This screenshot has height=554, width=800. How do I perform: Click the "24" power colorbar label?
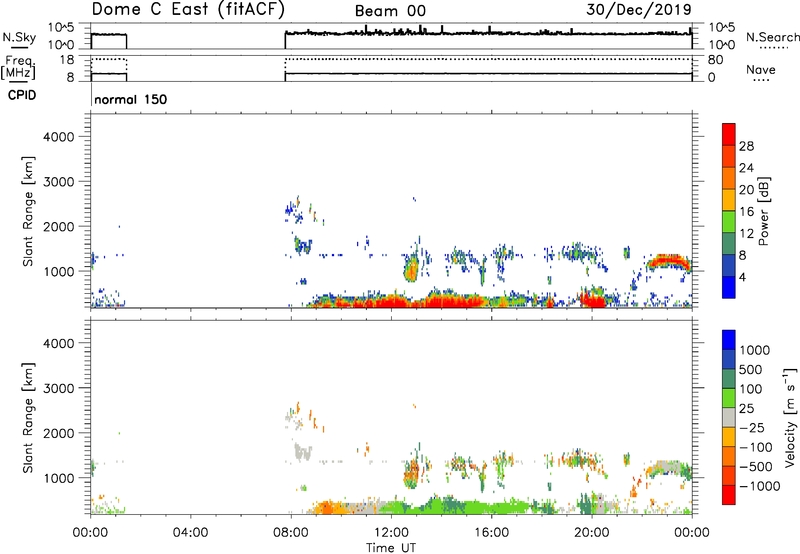click(x=746, y=168)
